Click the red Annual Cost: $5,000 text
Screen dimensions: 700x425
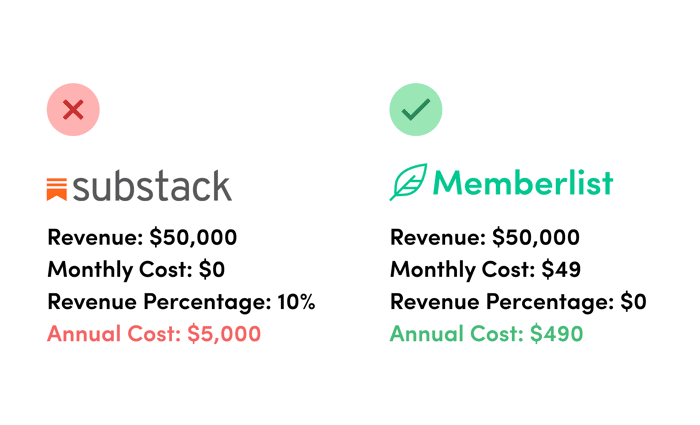coord(154,334)
